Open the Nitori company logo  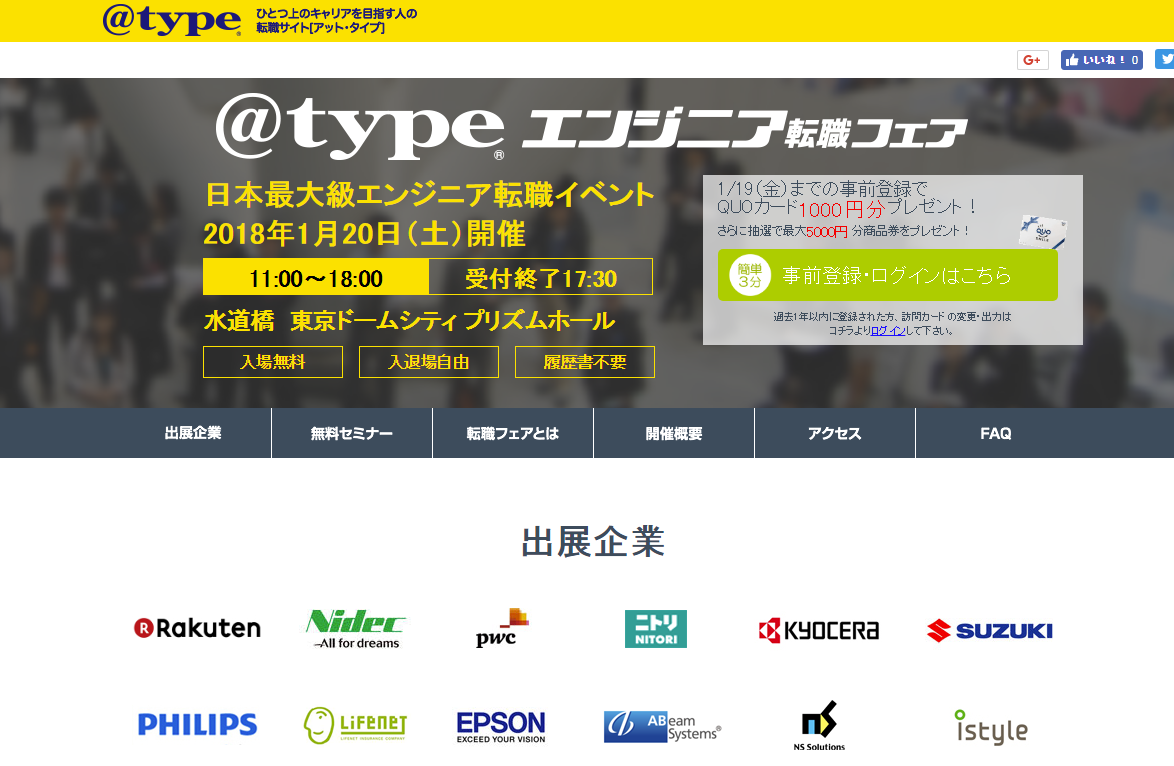(656, 629)
